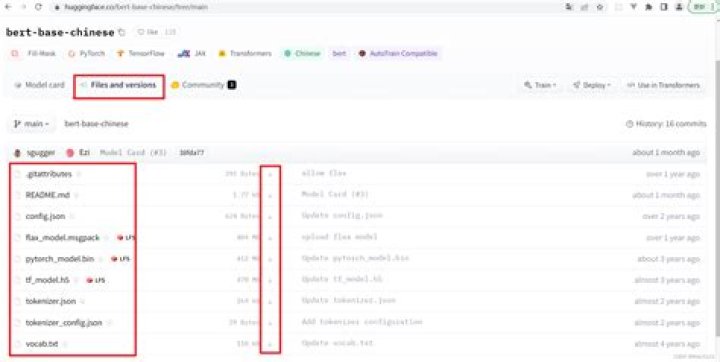Download .gitattributes with its download icon
Screen dimensions: 720x362
pyautogui.click(x=270, y=175)
